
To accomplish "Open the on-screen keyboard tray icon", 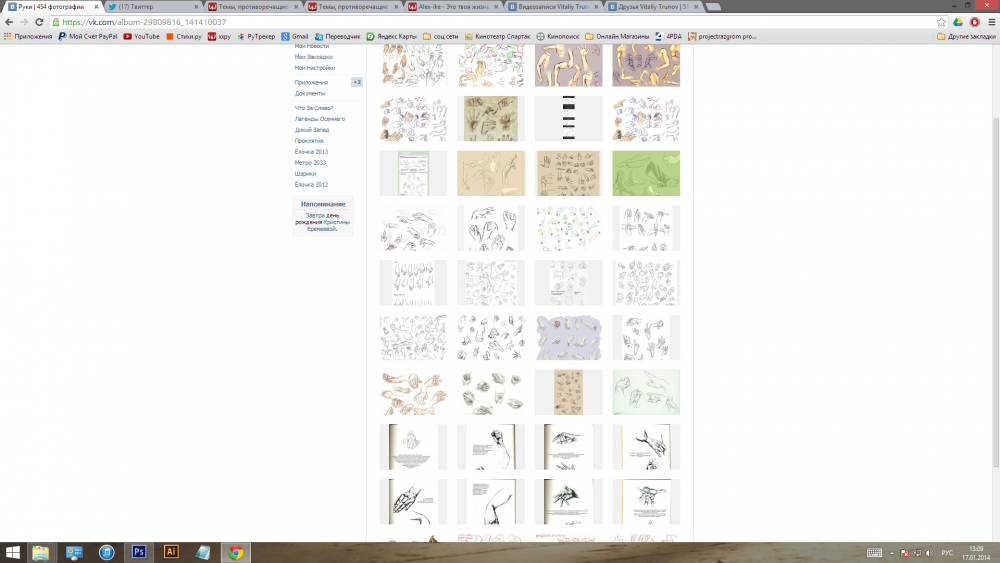I will point(874,553).
